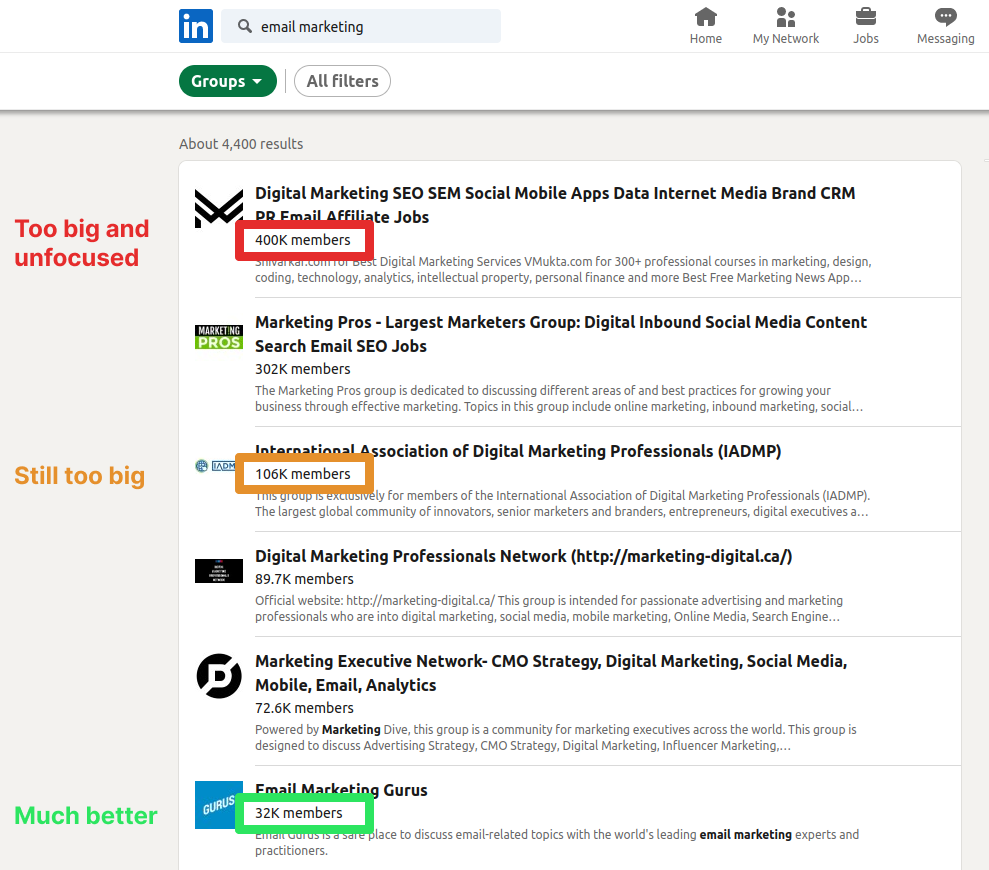
Task: Click the About 4,400 results text
Action: [x=241, y=144]
